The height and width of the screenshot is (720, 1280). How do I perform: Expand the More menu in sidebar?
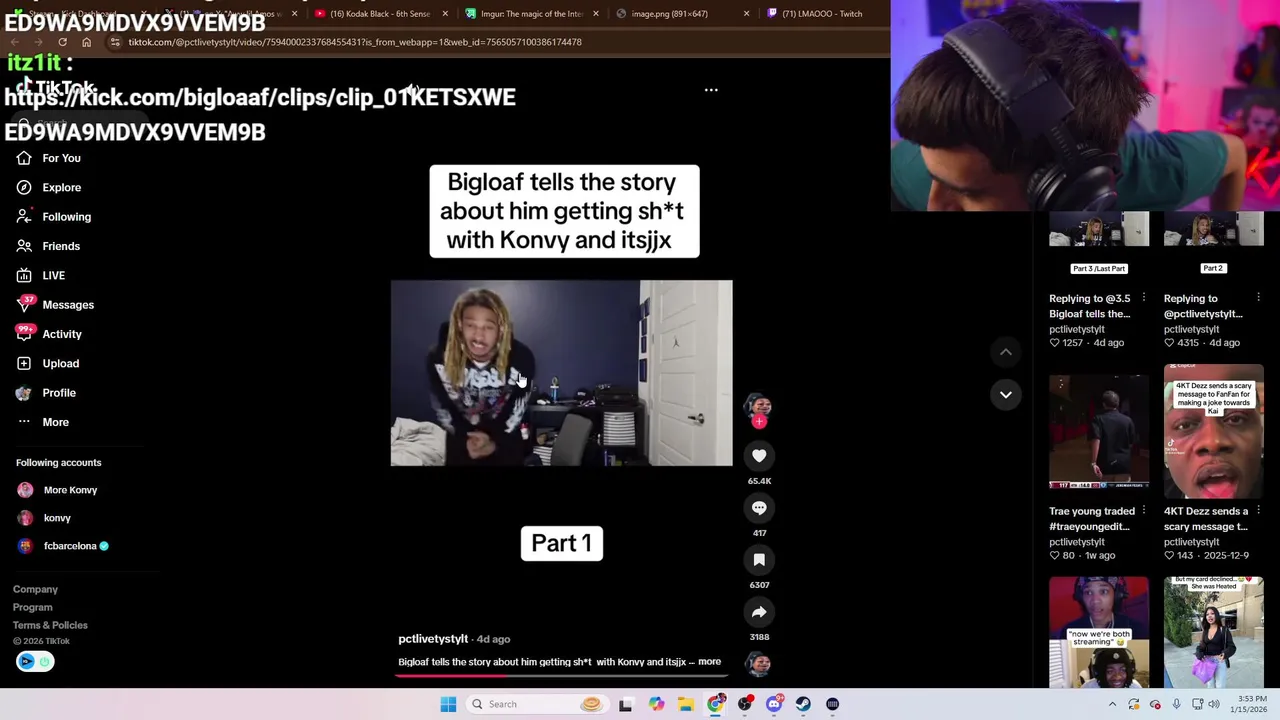42,422
